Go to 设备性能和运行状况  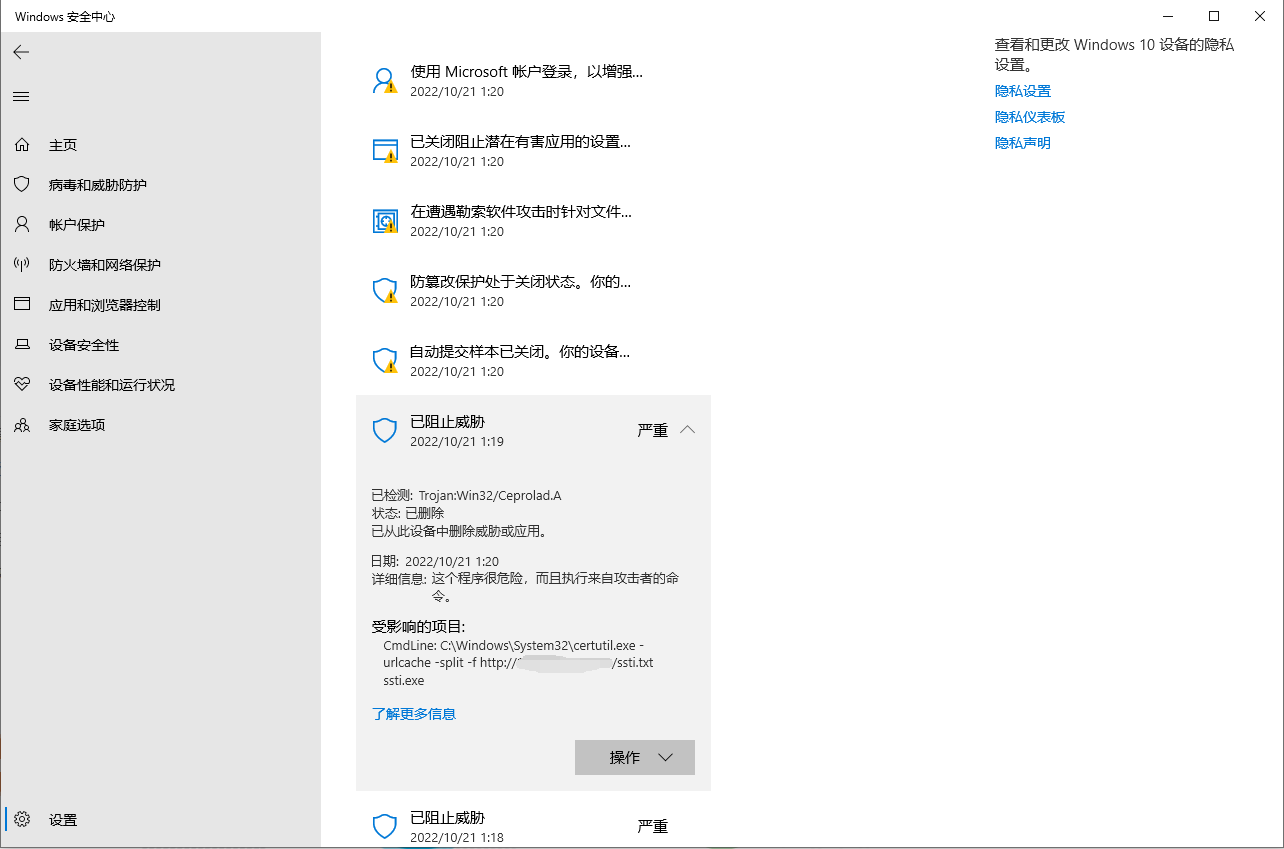tap(112, 385)
